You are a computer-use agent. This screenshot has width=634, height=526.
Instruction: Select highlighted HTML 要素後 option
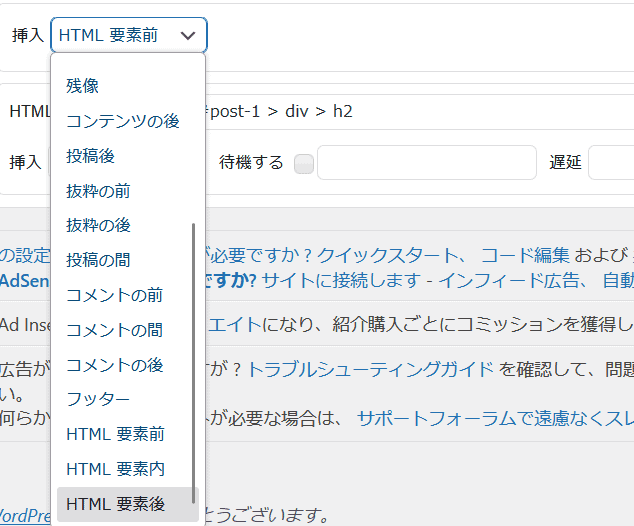click(115, 504)
